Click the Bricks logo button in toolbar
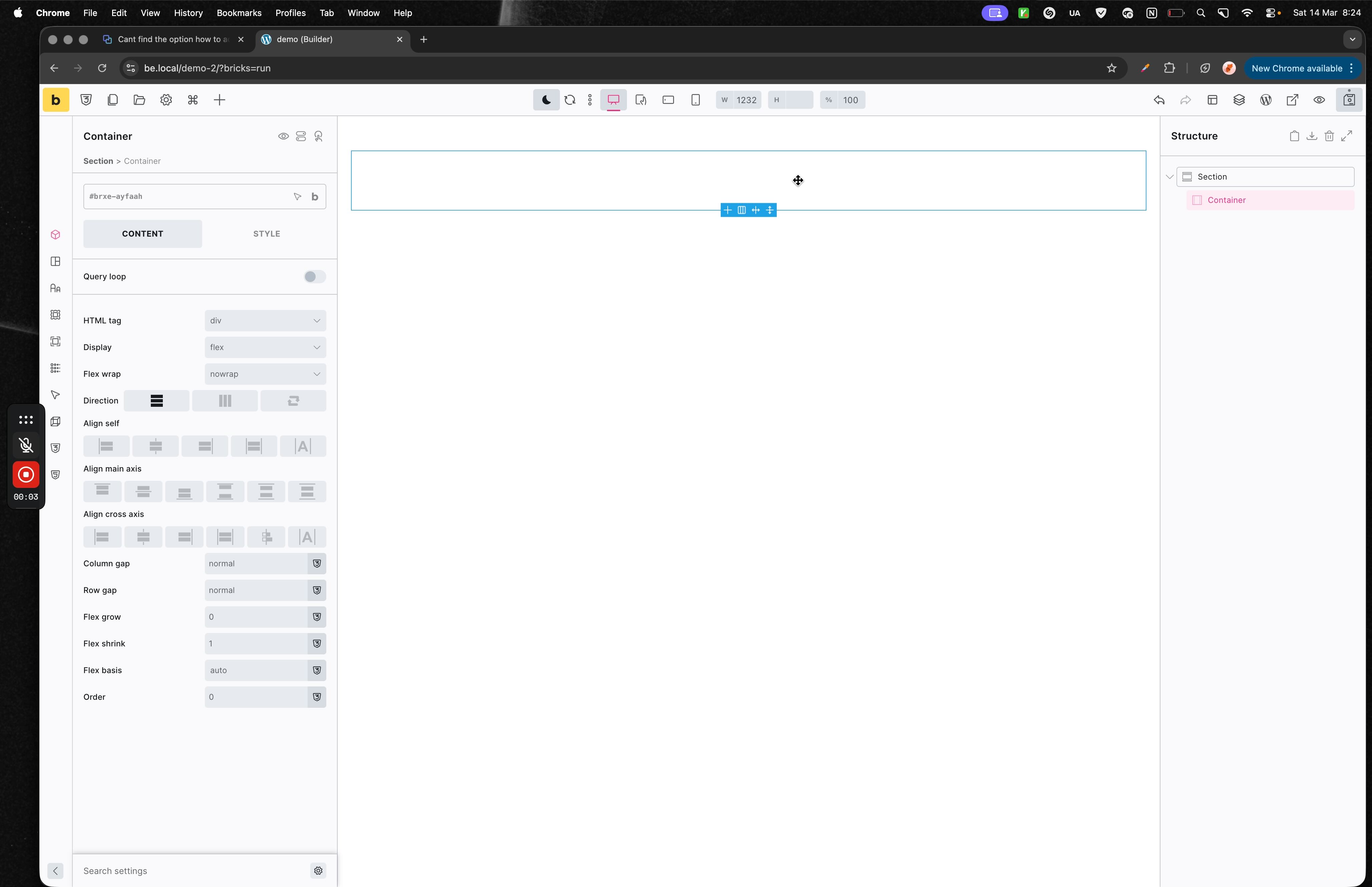The image size is (1372, 887). tap(56, 100)
